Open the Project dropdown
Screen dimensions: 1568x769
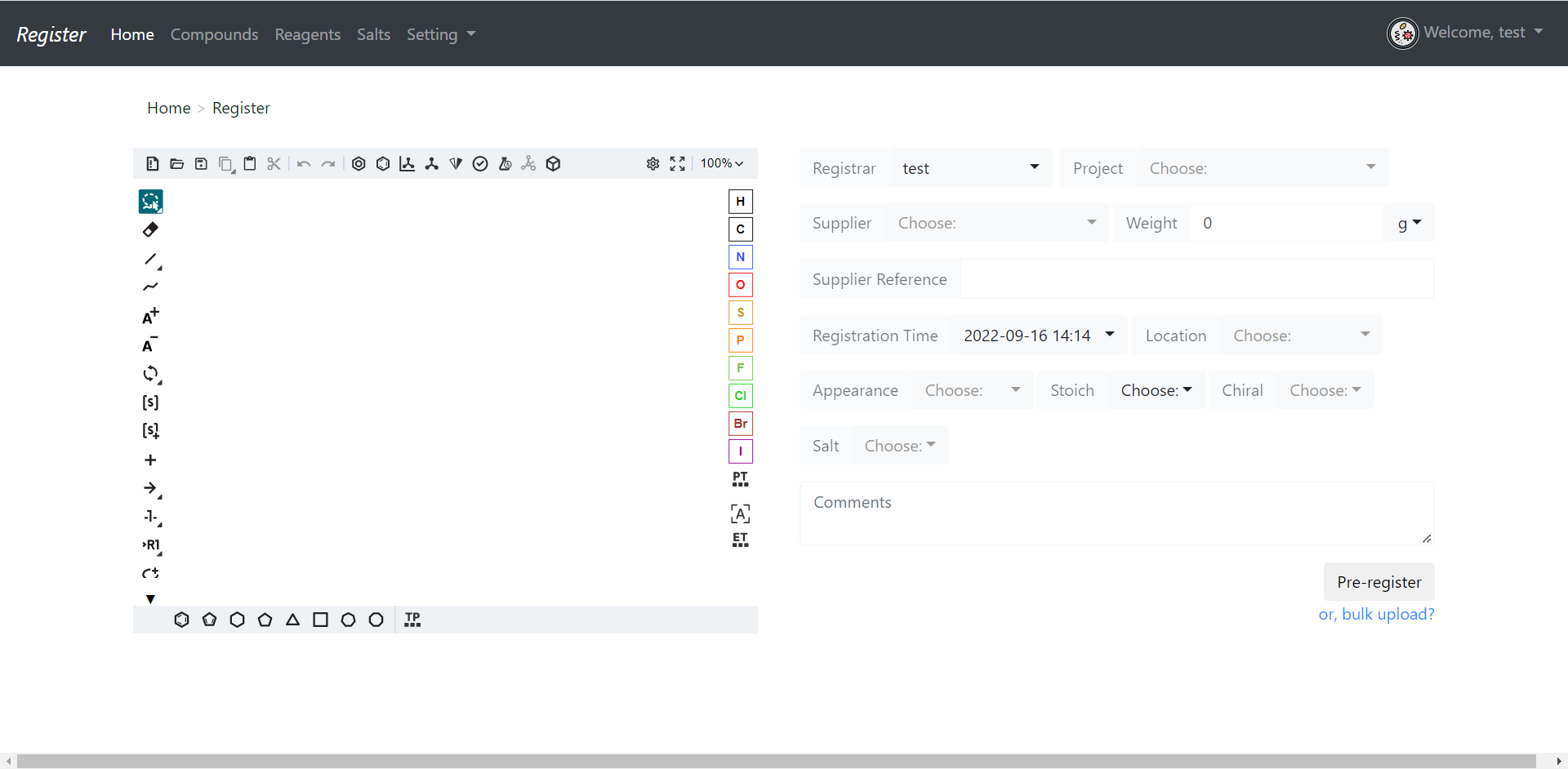click(1263, 168)
